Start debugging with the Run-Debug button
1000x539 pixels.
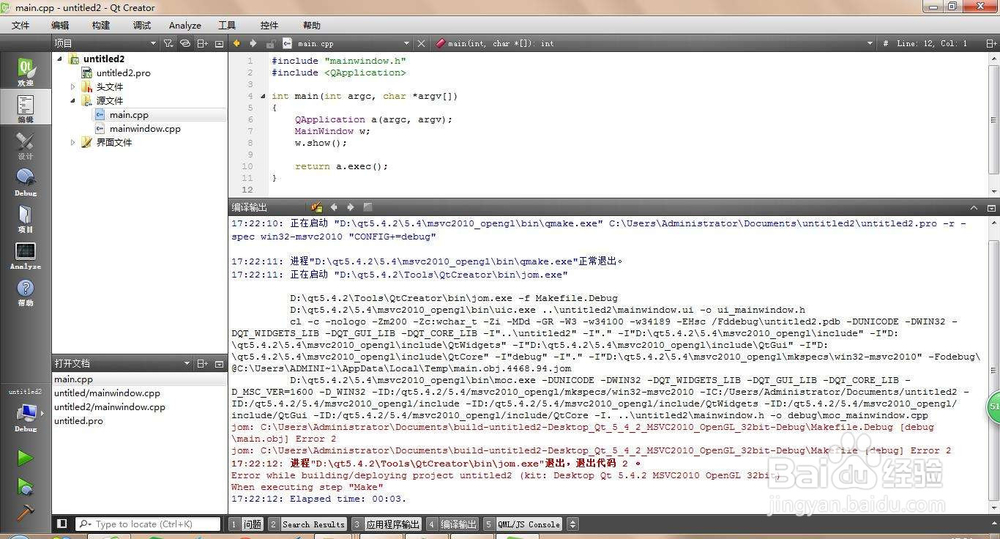[x=26, y=487]
